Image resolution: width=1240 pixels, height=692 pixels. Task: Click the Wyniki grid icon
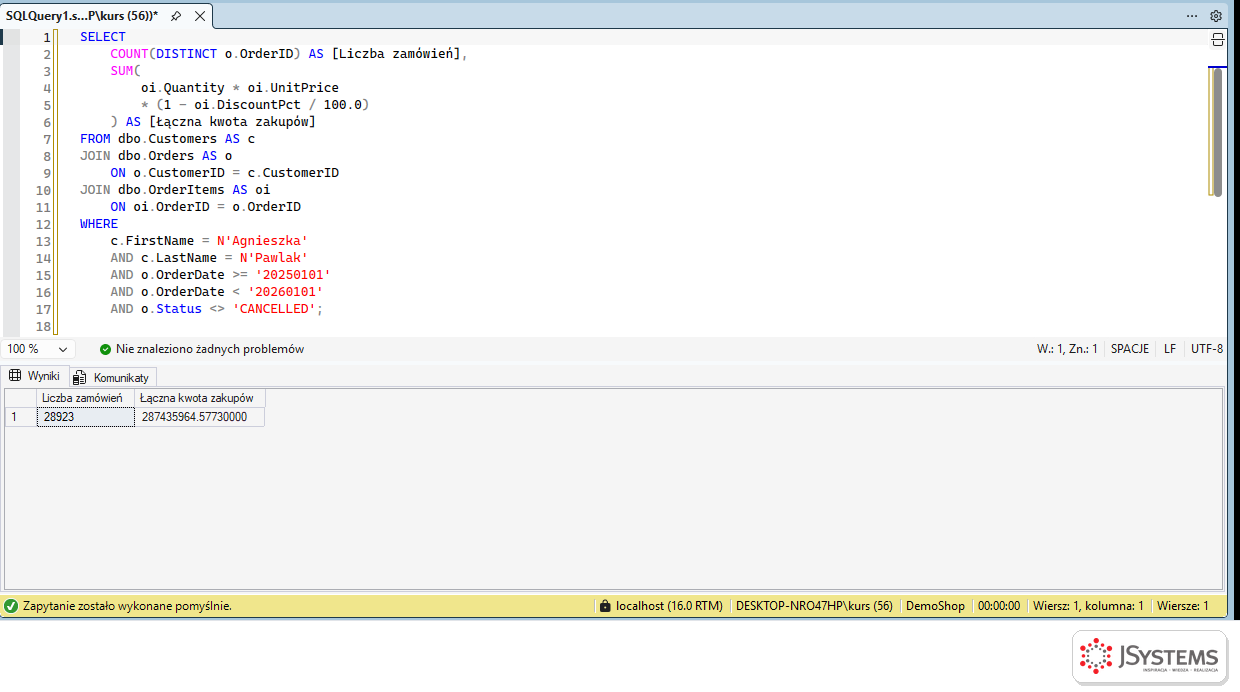coord(15,376)
